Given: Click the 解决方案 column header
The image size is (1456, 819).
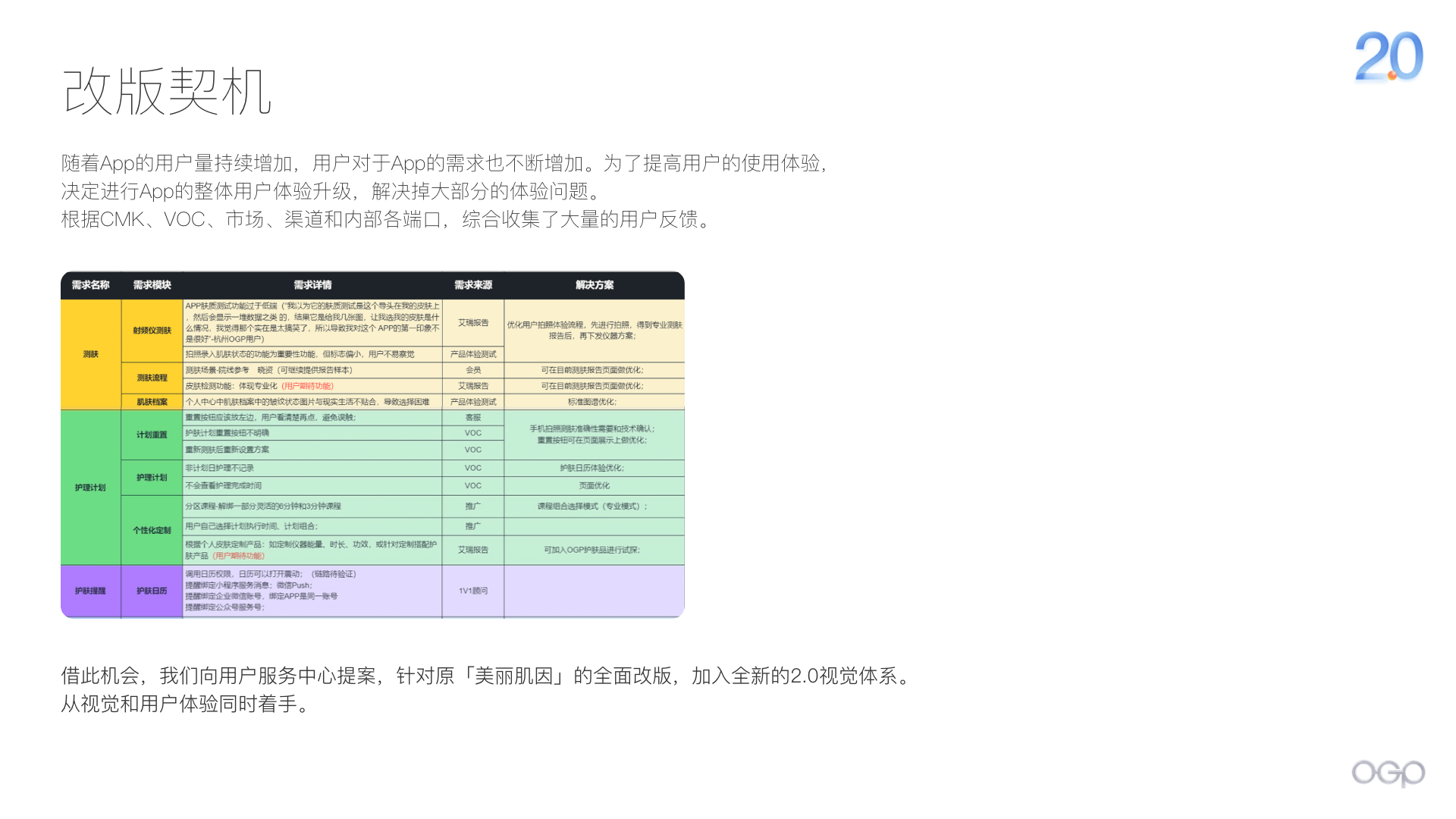Looking at the screenshot, I should point(595,285).
